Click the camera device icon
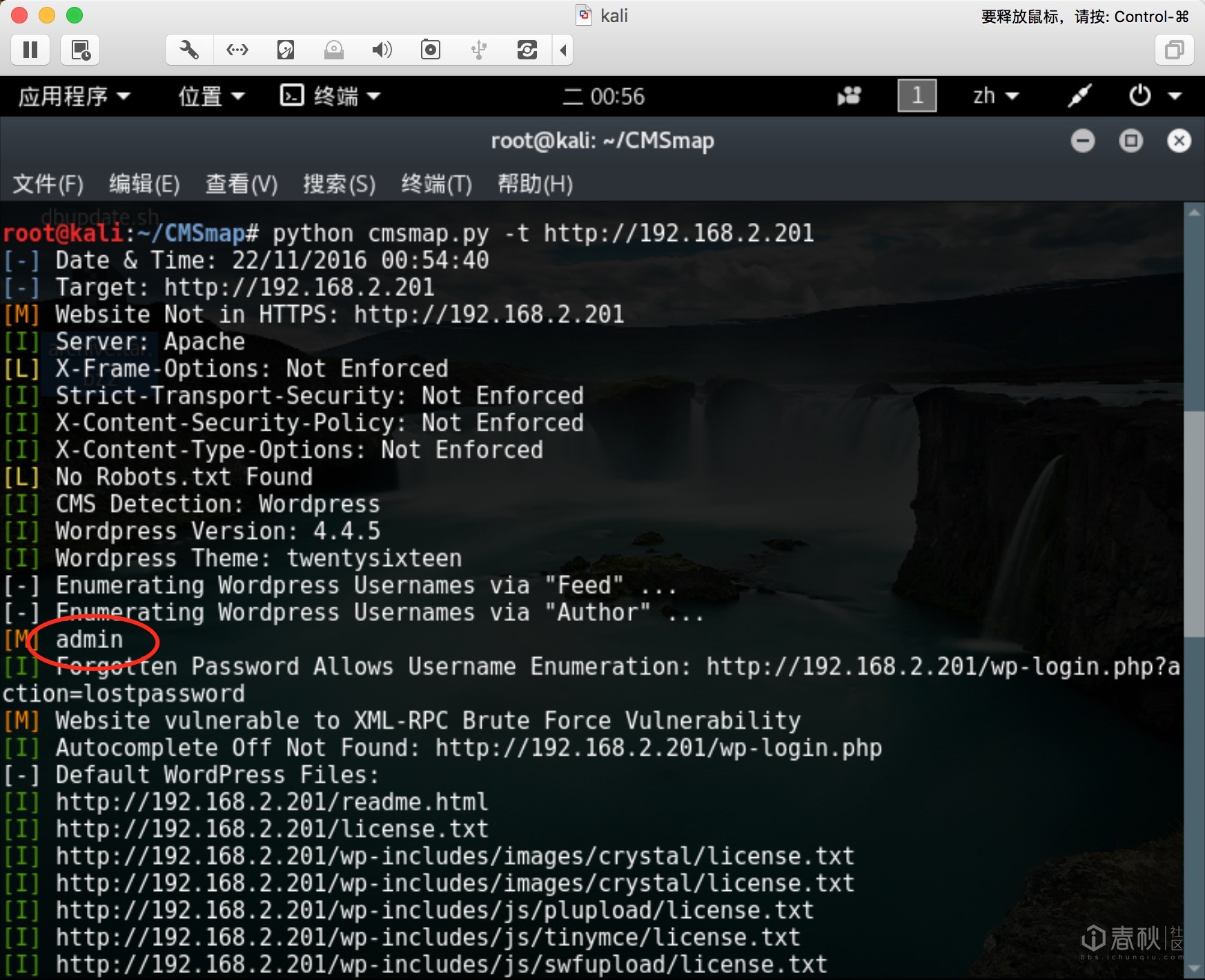 [431, 50]
